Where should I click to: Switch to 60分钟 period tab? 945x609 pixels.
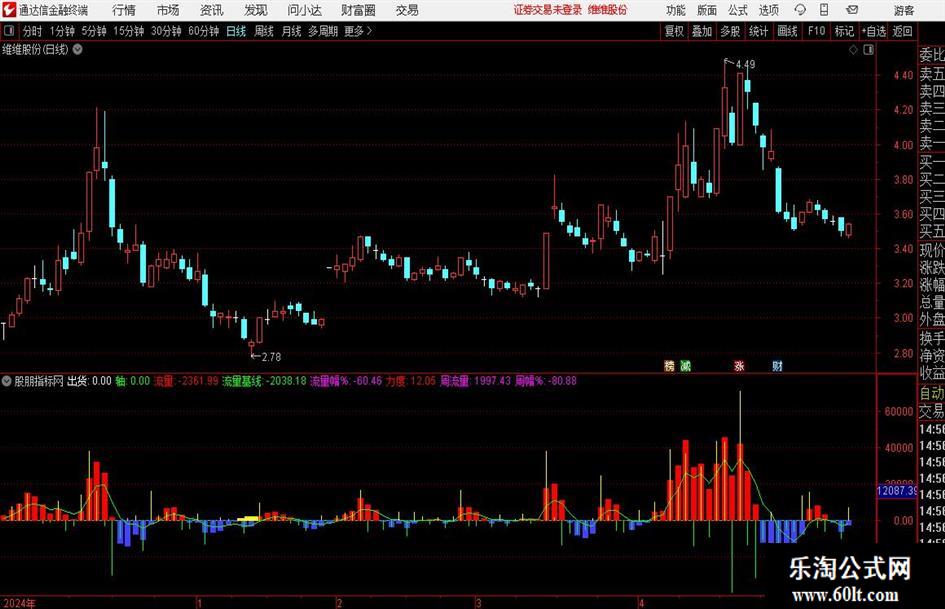pyautogui.click(x=204, y=31)
